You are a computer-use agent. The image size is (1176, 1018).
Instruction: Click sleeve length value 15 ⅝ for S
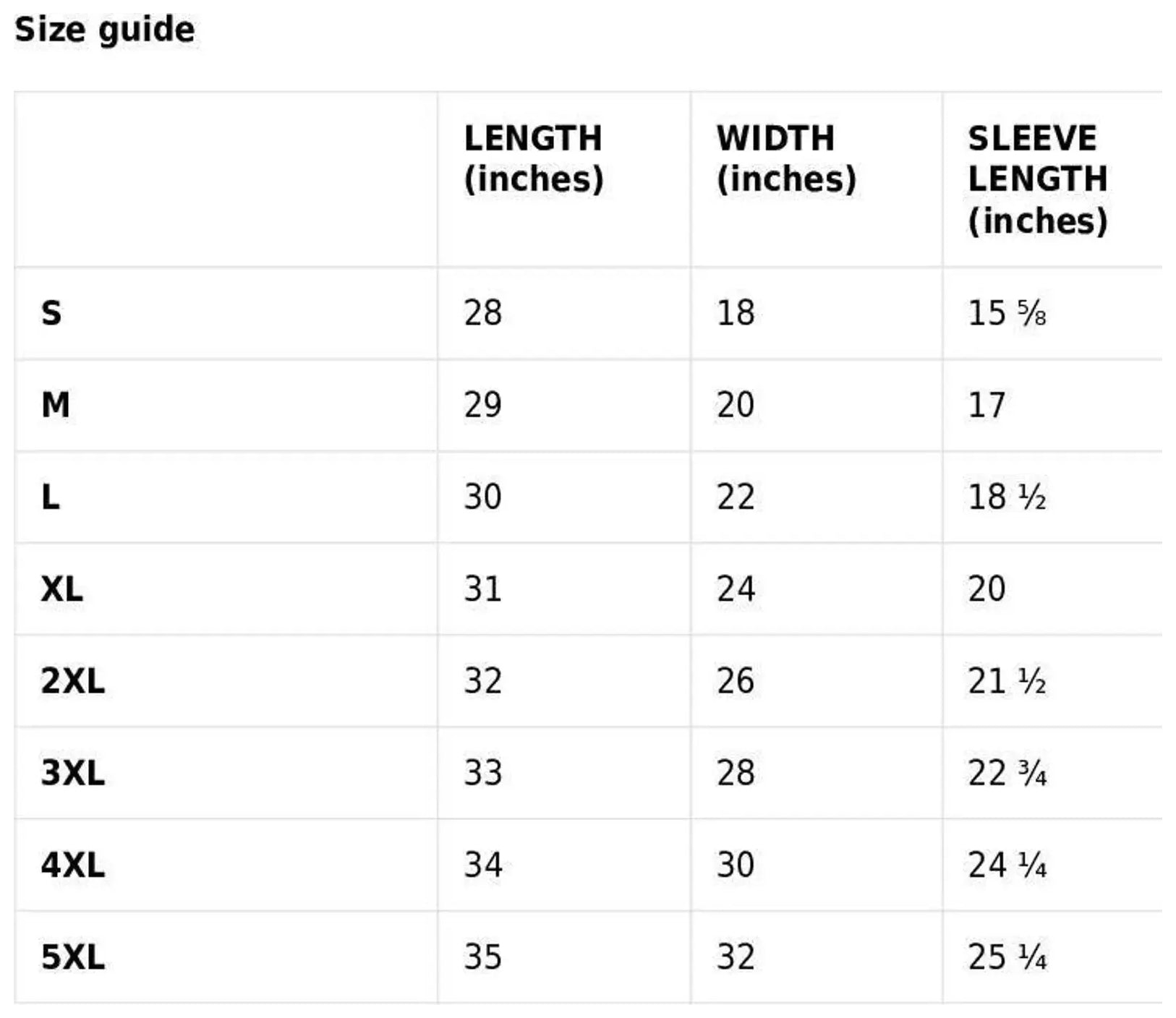[1007, 313]
